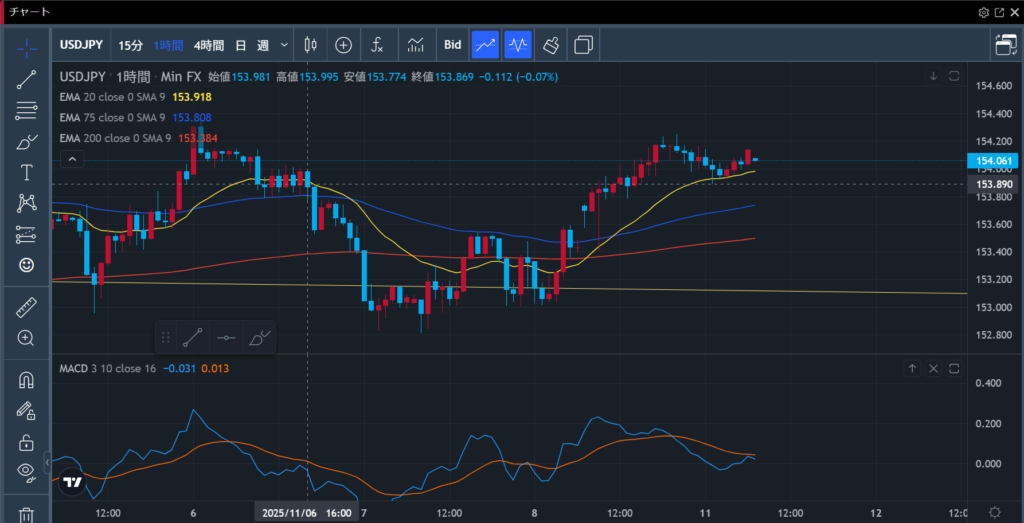The image size is (1024, 523).
Task: Expand the timeframe dropdown chevron
Action: 285,45
